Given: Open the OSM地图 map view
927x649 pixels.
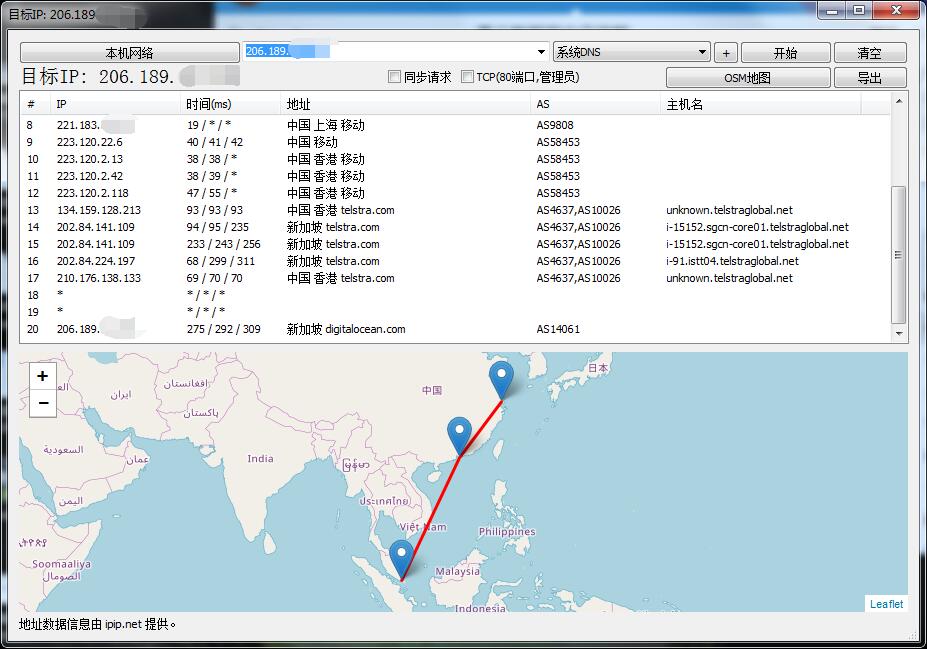Looking at the screenshot, I should pyautogui.click(x=748, y=77).
